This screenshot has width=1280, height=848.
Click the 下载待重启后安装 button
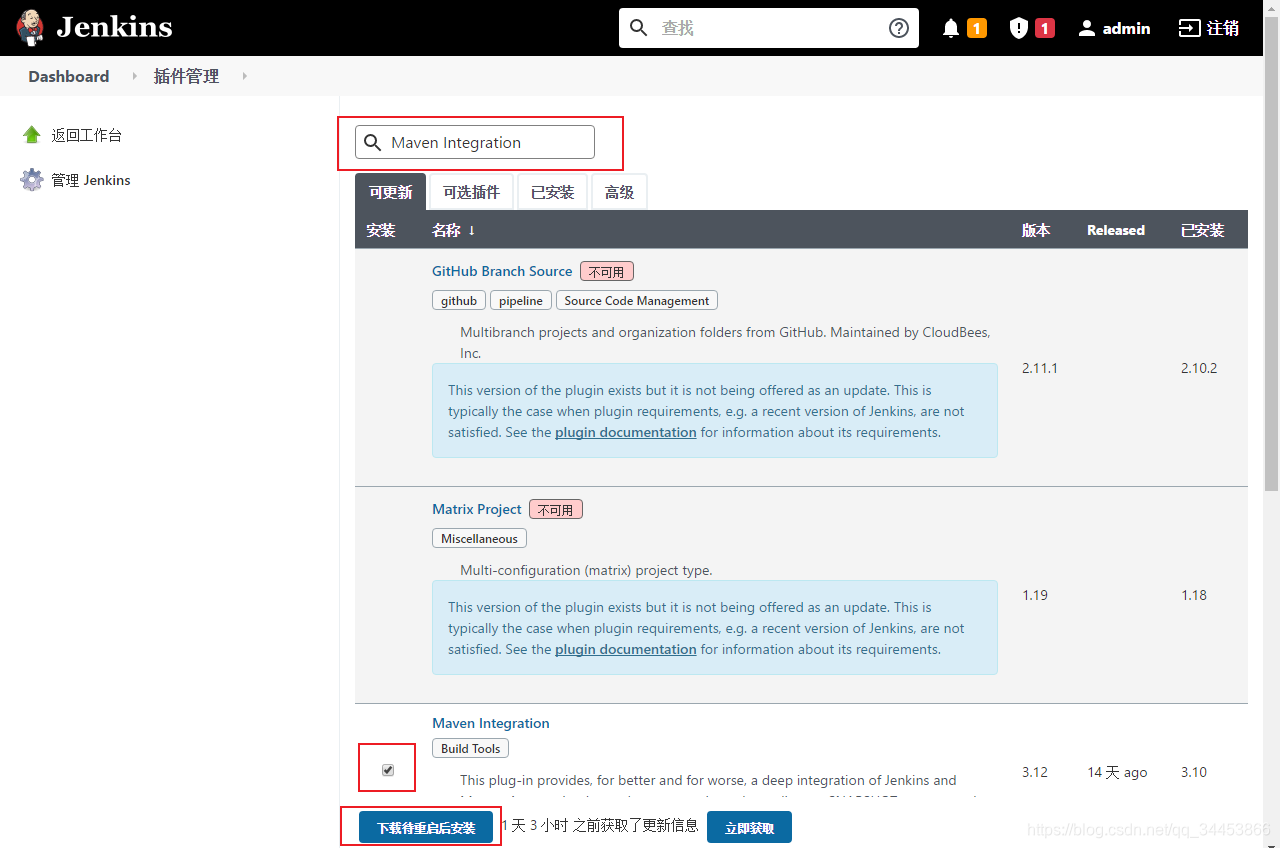pos(426,828)
